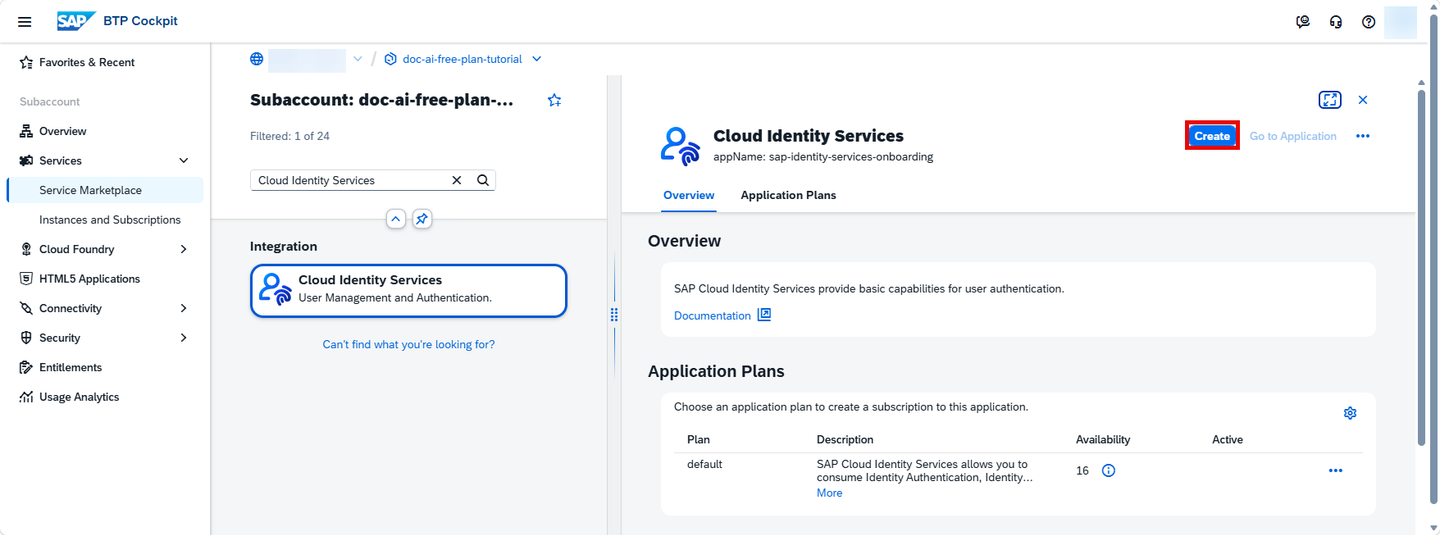Collapse the Services section chevron
Image resolution: width=1440 pixels, height=535 pixels.
pos(183,161)
